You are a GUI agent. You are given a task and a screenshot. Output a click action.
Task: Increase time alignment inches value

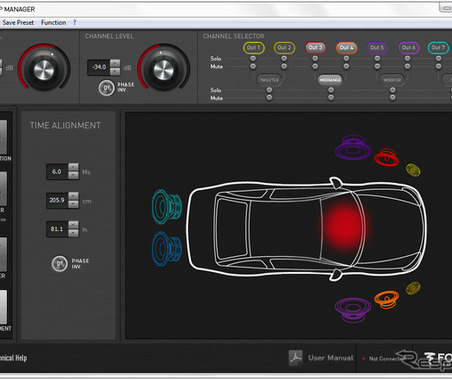click(x=74, y=225)
